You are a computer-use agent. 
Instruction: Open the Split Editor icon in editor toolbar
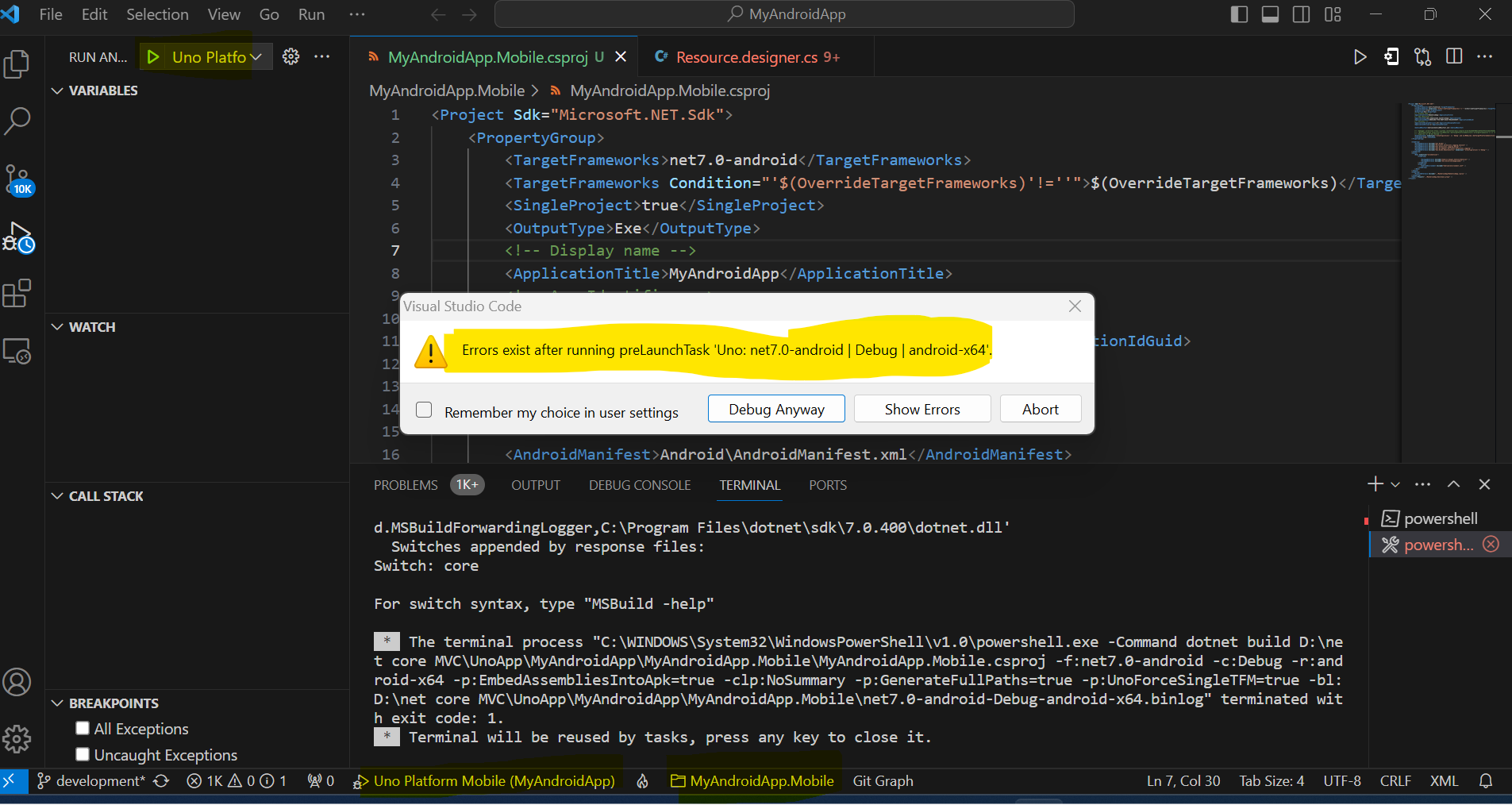pyautogui.click(x=1454, y=56)
